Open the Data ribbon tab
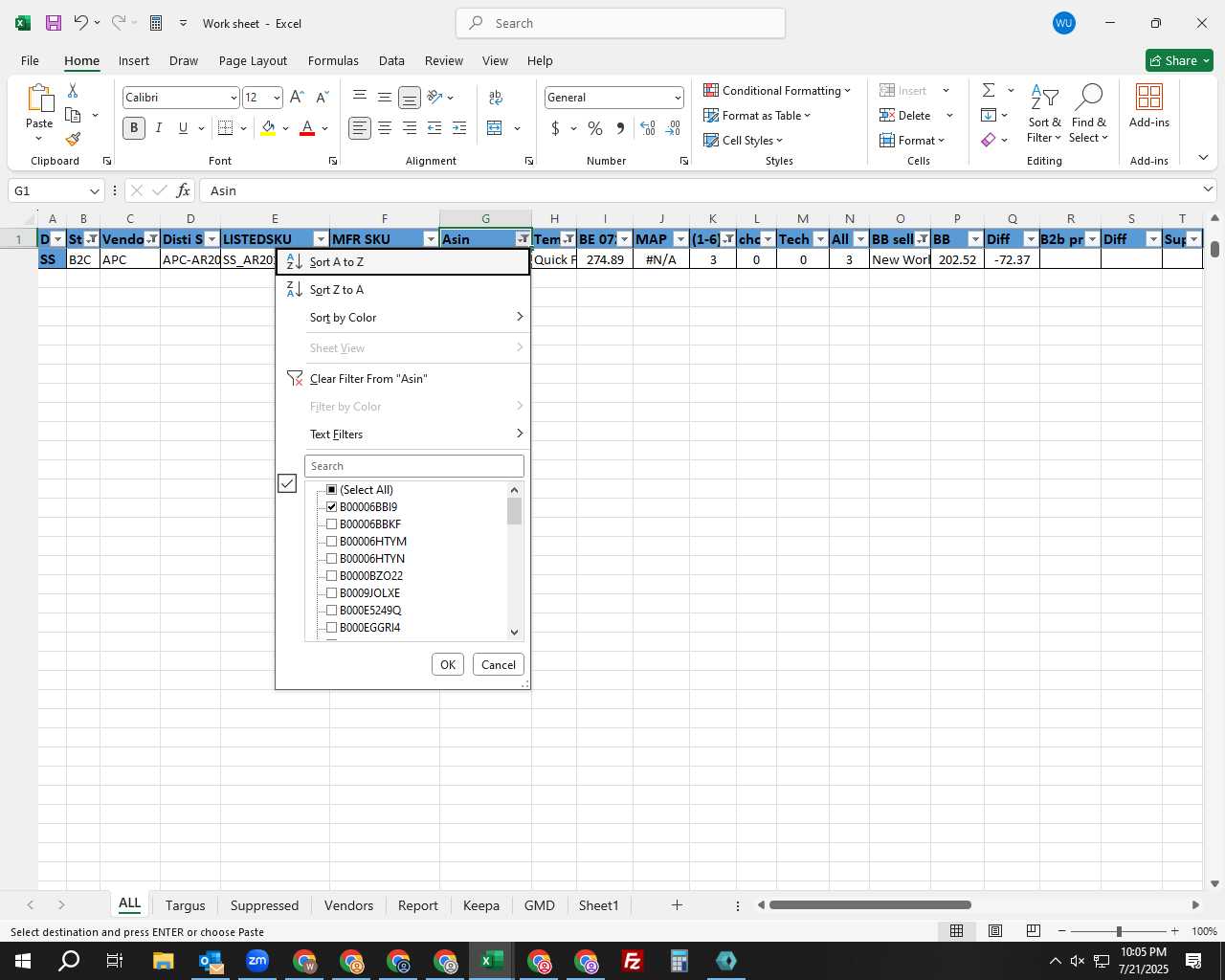The height and width of the screenshot is (980, 1225). pyautogui.click(x=391, y=60)
